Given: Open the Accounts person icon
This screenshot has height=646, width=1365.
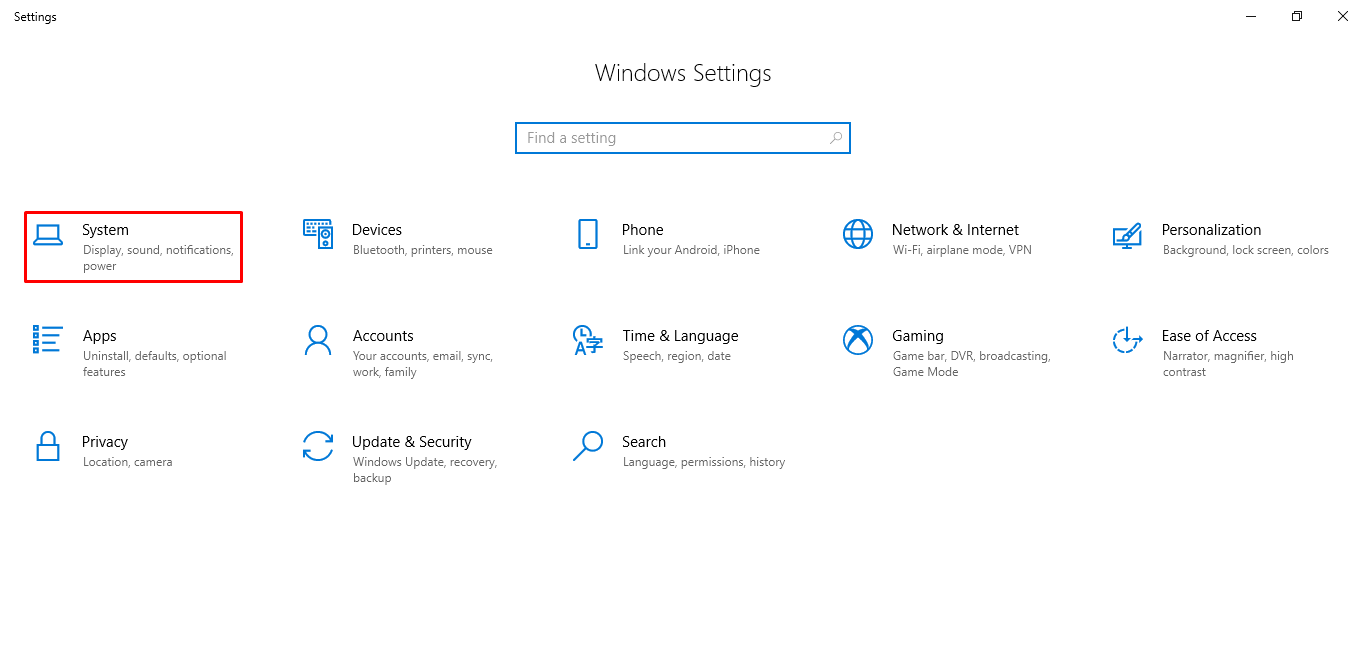Looking at the screenshot, I should (x=318, y=340).
